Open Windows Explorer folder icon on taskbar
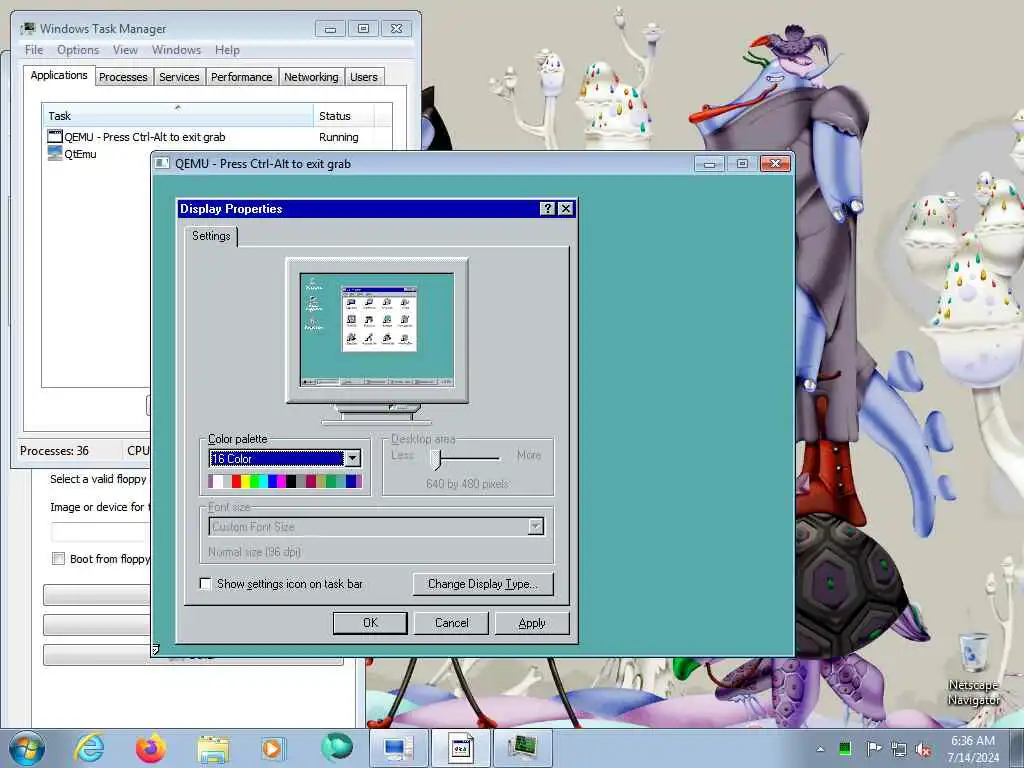 point(213,749)
